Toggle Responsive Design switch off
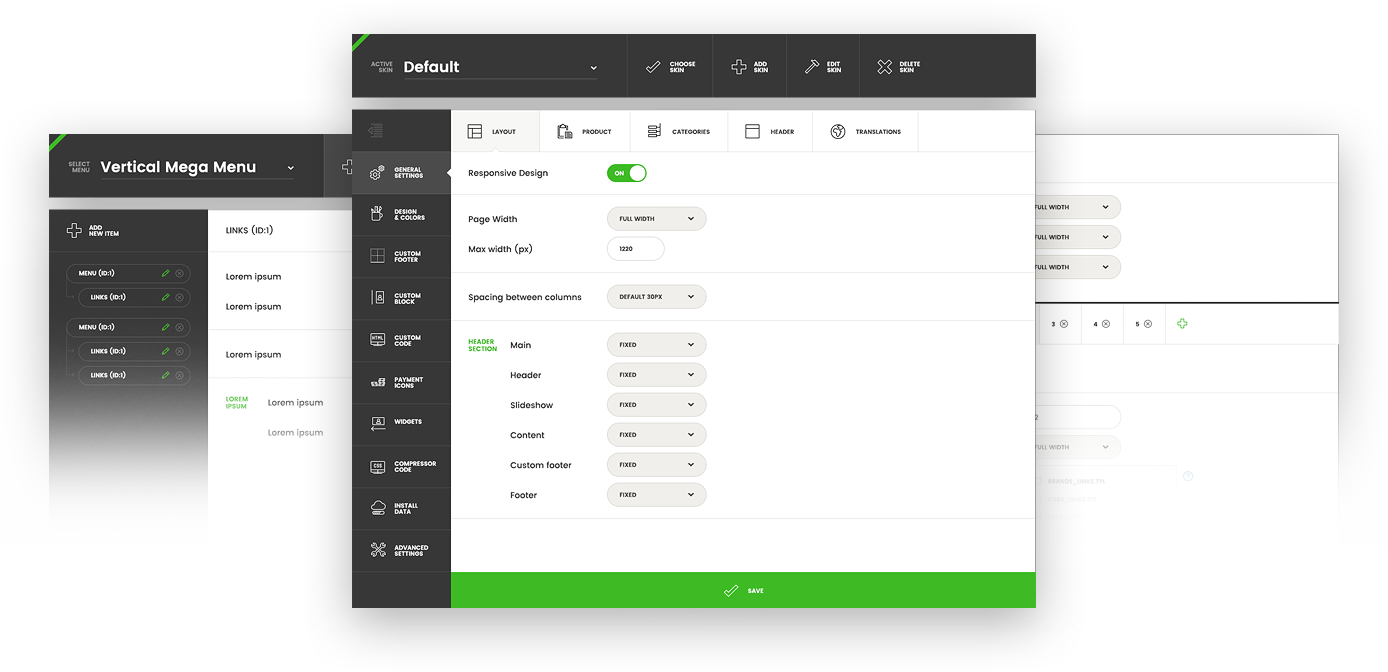The height and width of the screenshot is (672, 1388). 627,173
